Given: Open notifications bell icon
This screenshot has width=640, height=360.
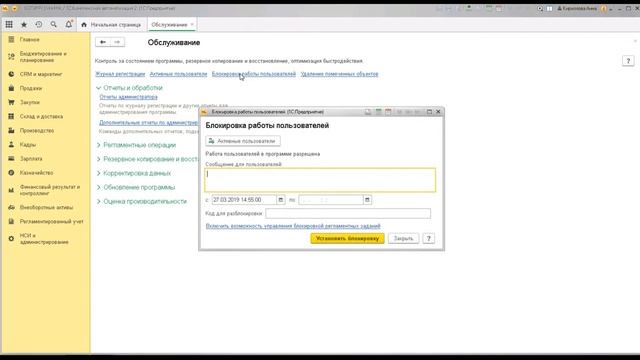Looking at the screenshot, I should click(x=69, y=24).
